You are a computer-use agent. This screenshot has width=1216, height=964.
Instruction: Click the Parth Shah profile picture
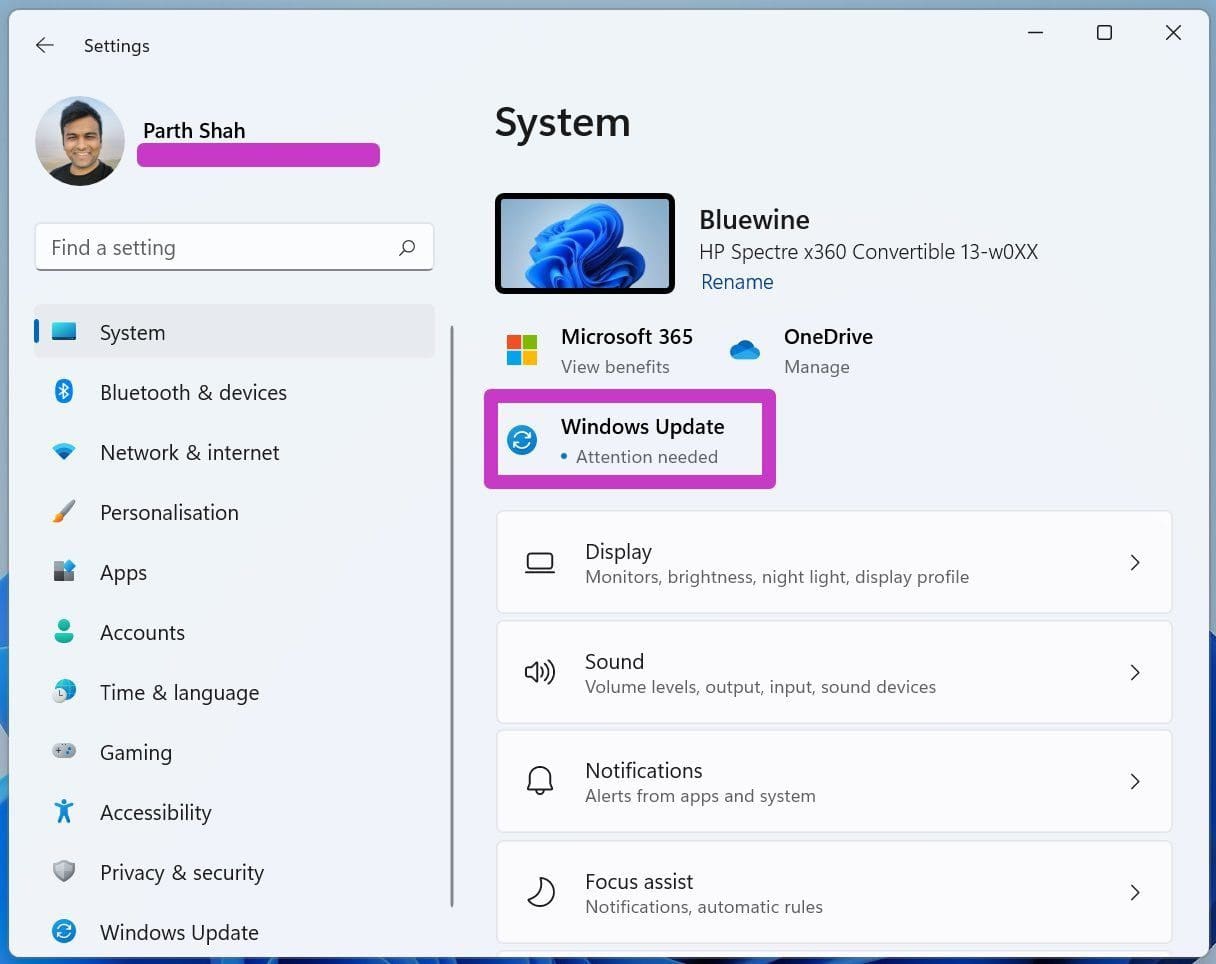pos(80,141)
